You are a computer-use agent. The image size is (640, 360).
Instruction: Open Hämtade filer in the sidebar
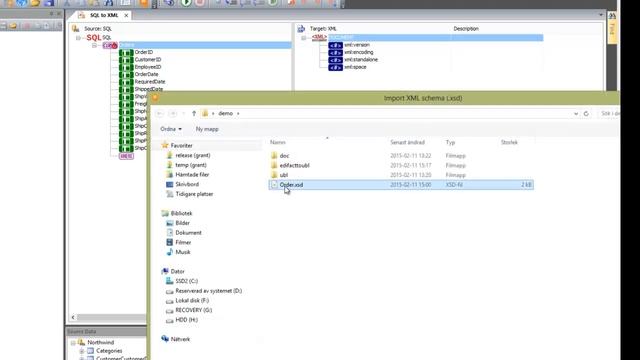pos(192,175)
